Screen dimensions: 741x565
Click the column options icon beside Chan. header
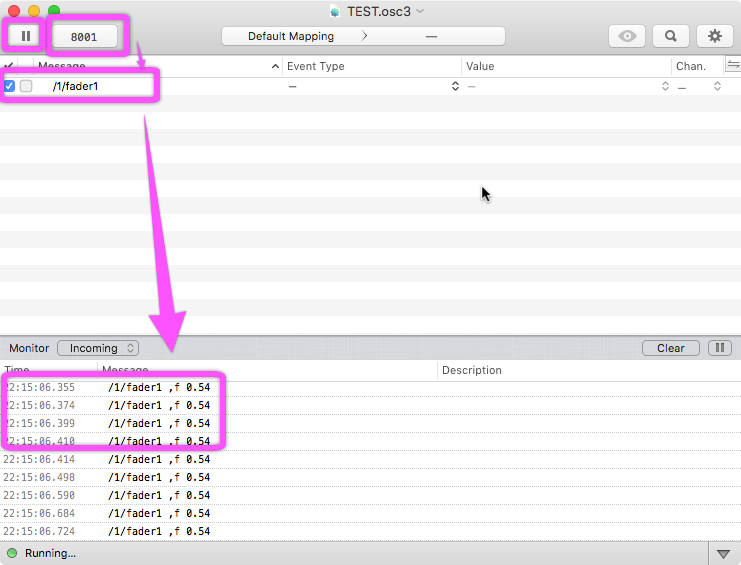click(x=733, y=65)
